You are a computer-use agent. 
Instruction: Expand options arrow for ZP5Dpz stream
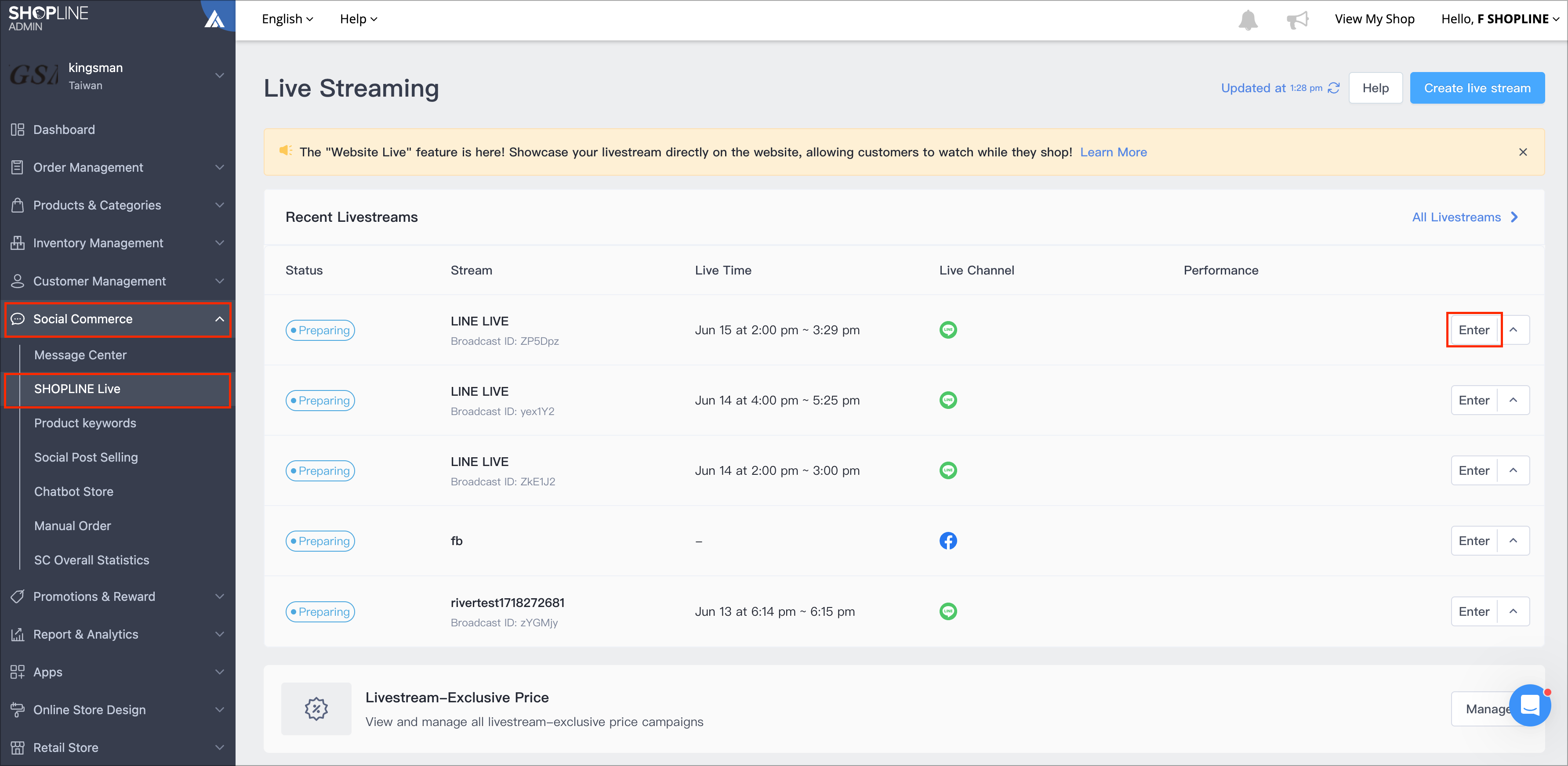pos(1513,330)
